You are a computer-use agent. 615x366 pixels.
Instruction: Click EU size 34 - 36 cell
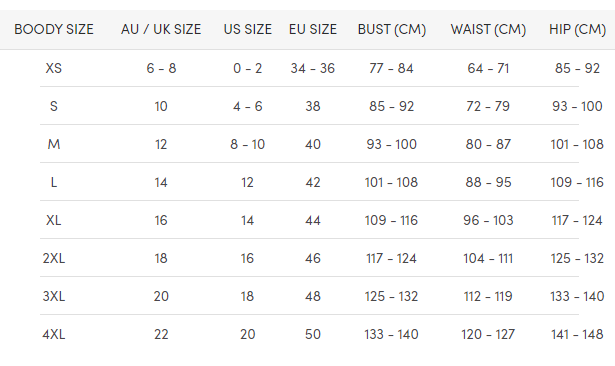pyautogui.click(x=313, y=68)
